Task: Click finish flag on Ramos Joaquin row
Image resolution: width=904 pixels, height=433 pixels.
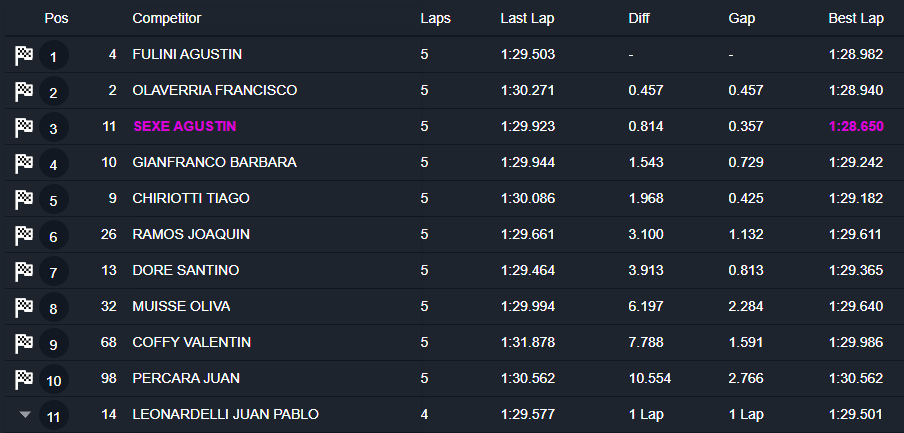Action: pyautogui.click(x=24, y=236)
